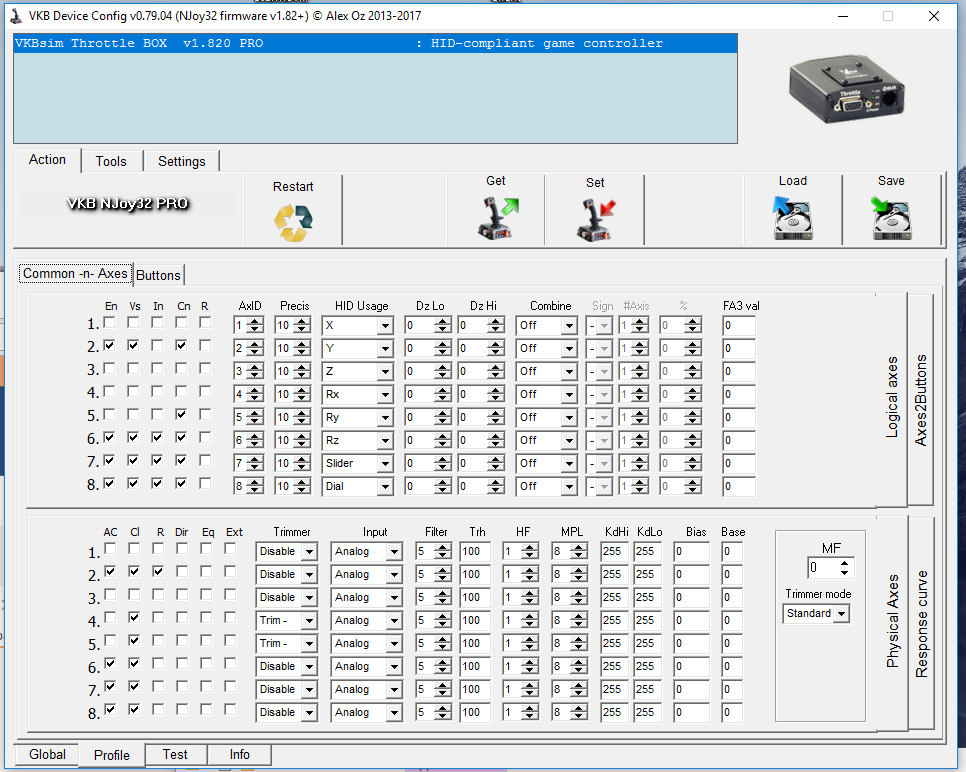Minimize the VKB Device Config window
This screenshot has width=966, height=772.
(x=843, y=16)
